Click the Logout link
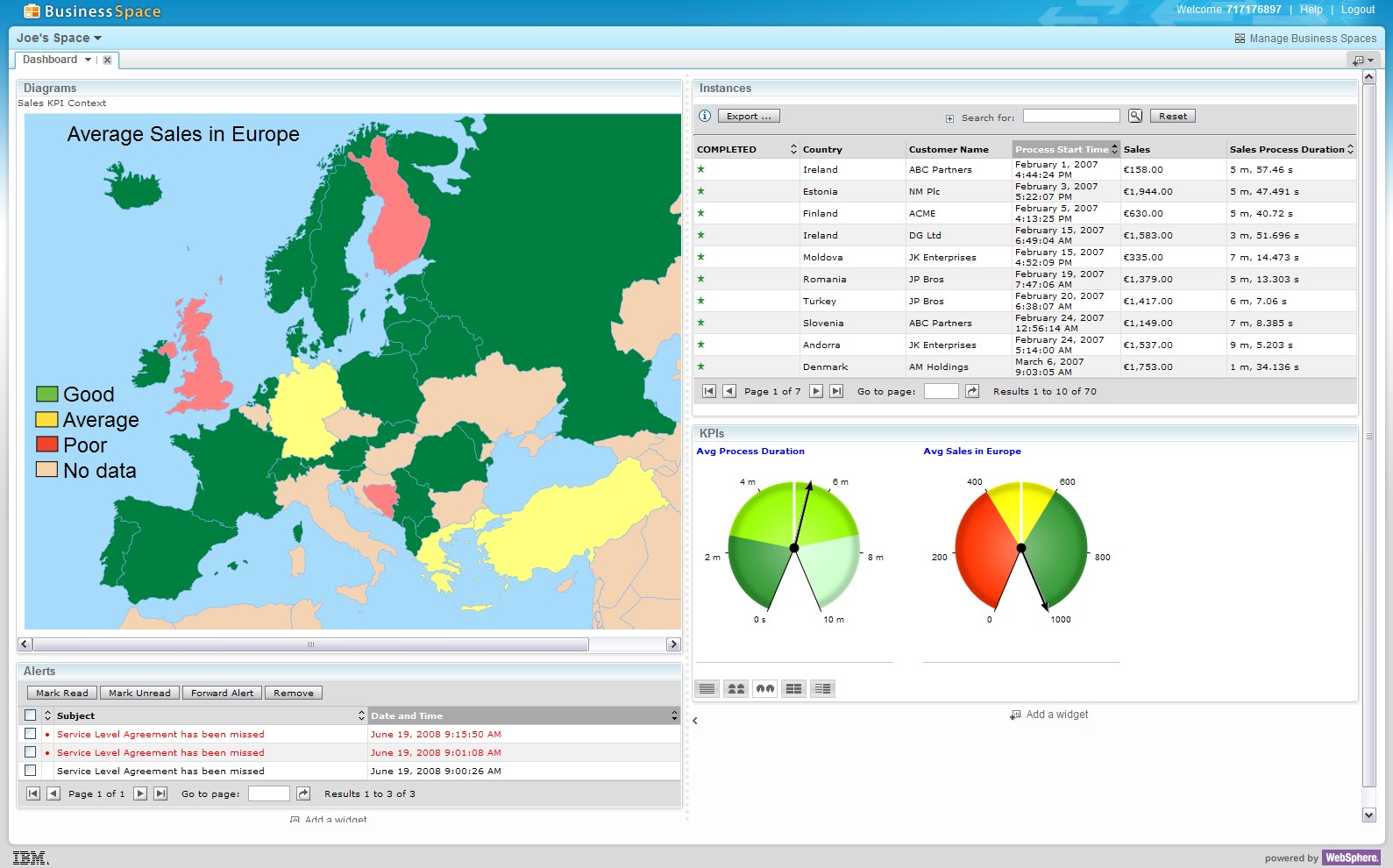 tap(1358, 10)
